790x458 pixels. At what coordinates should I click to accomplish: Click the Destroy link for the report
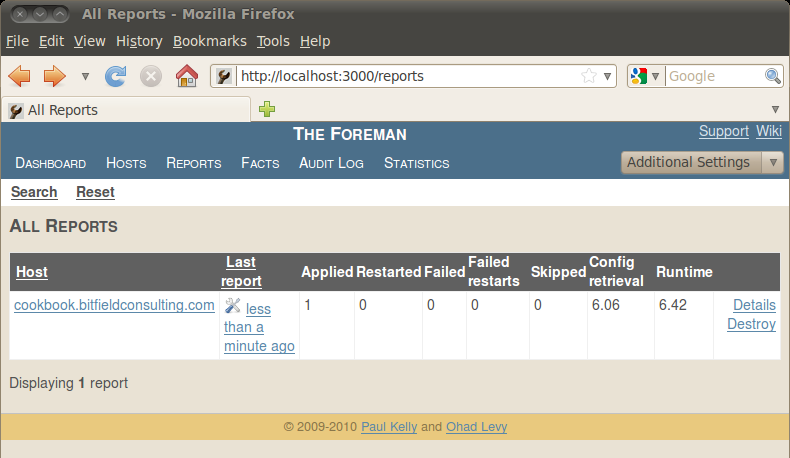click(751, 324)
